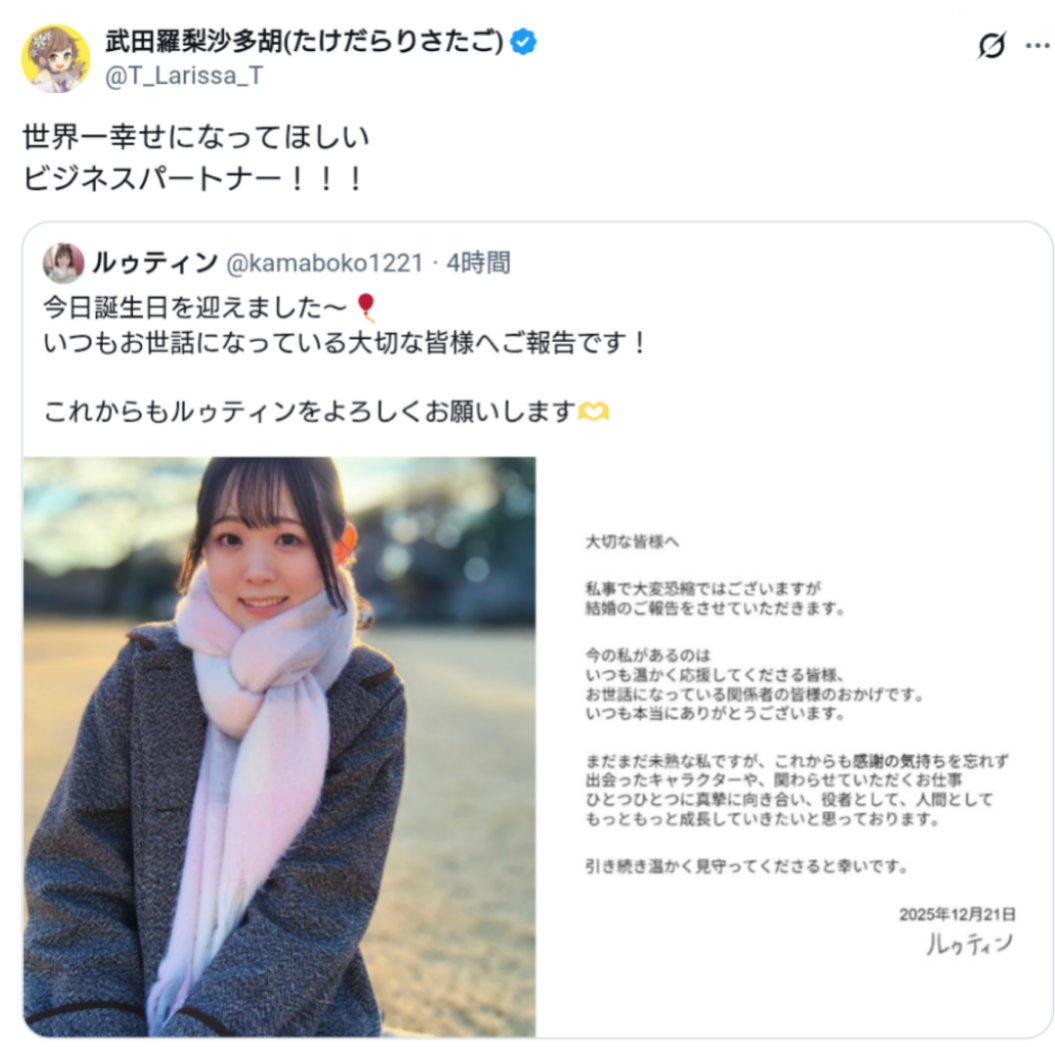This screenshot has height=1047, width=1055.
Task: Click the ビジネスパートナー!!! text line
Action: click(192, 179)
